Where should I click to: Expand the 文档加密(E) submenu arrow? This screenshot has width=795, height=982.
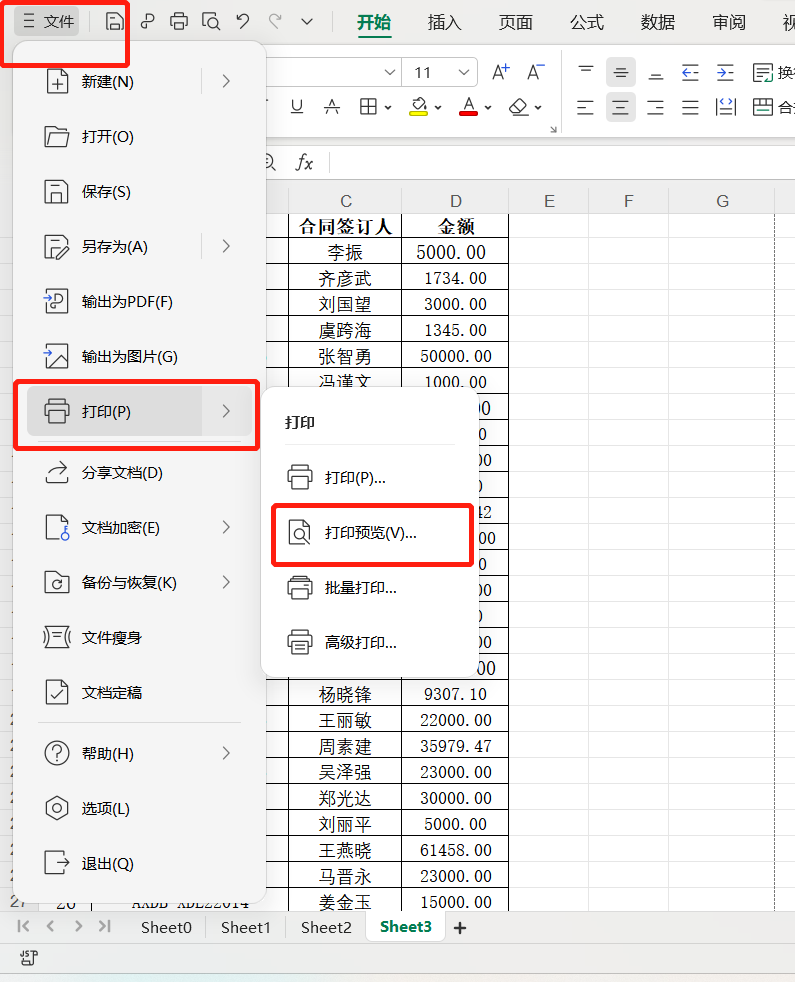coord(226,528)
